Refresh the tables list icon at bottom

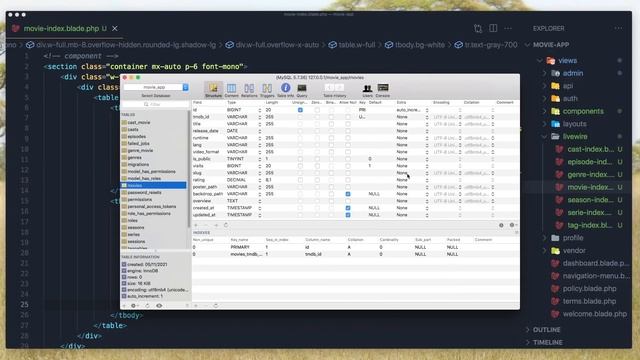coord(147,305)
